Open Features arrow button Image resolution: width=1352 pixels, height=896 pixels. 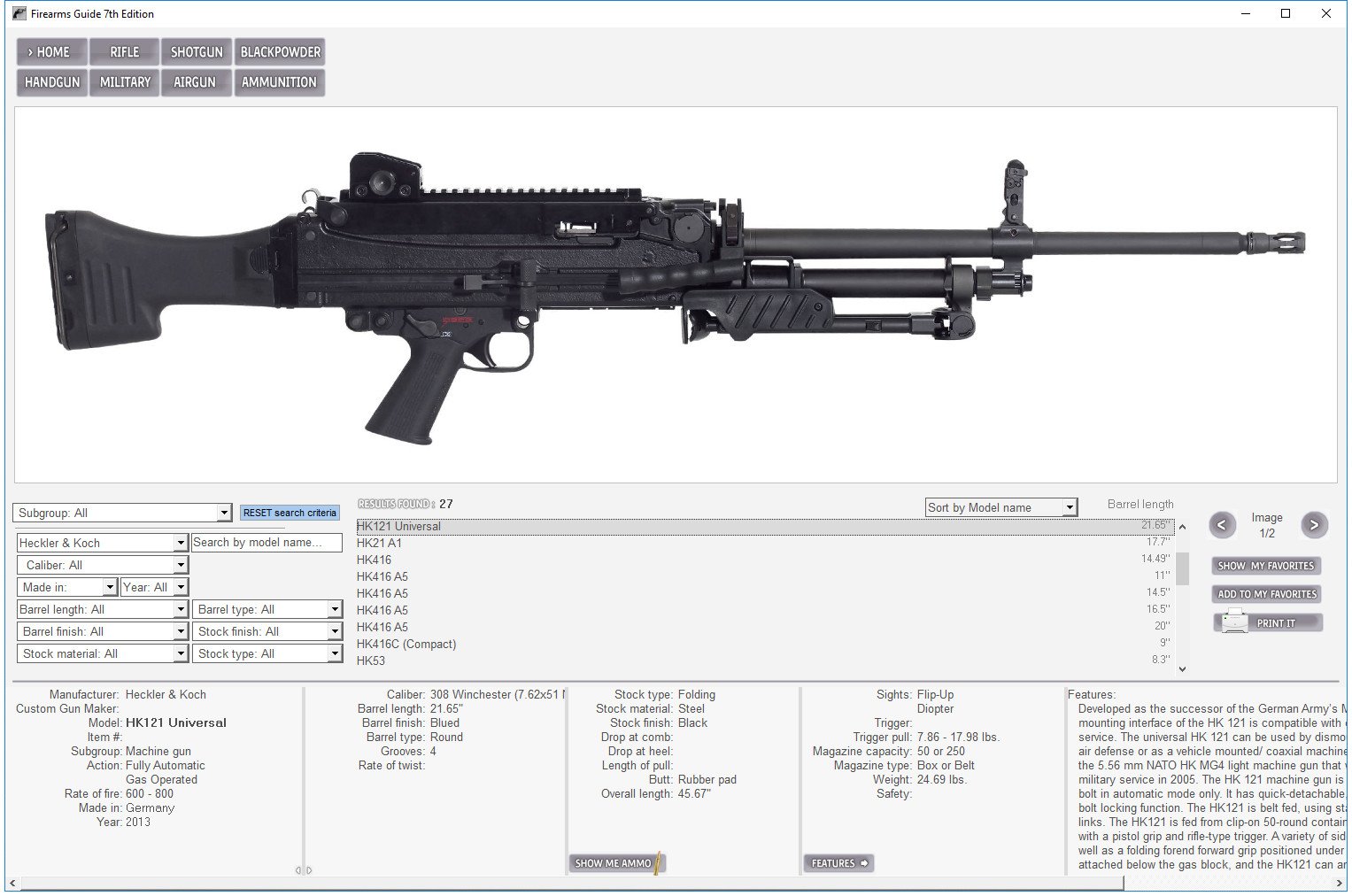tap(838, 863)
